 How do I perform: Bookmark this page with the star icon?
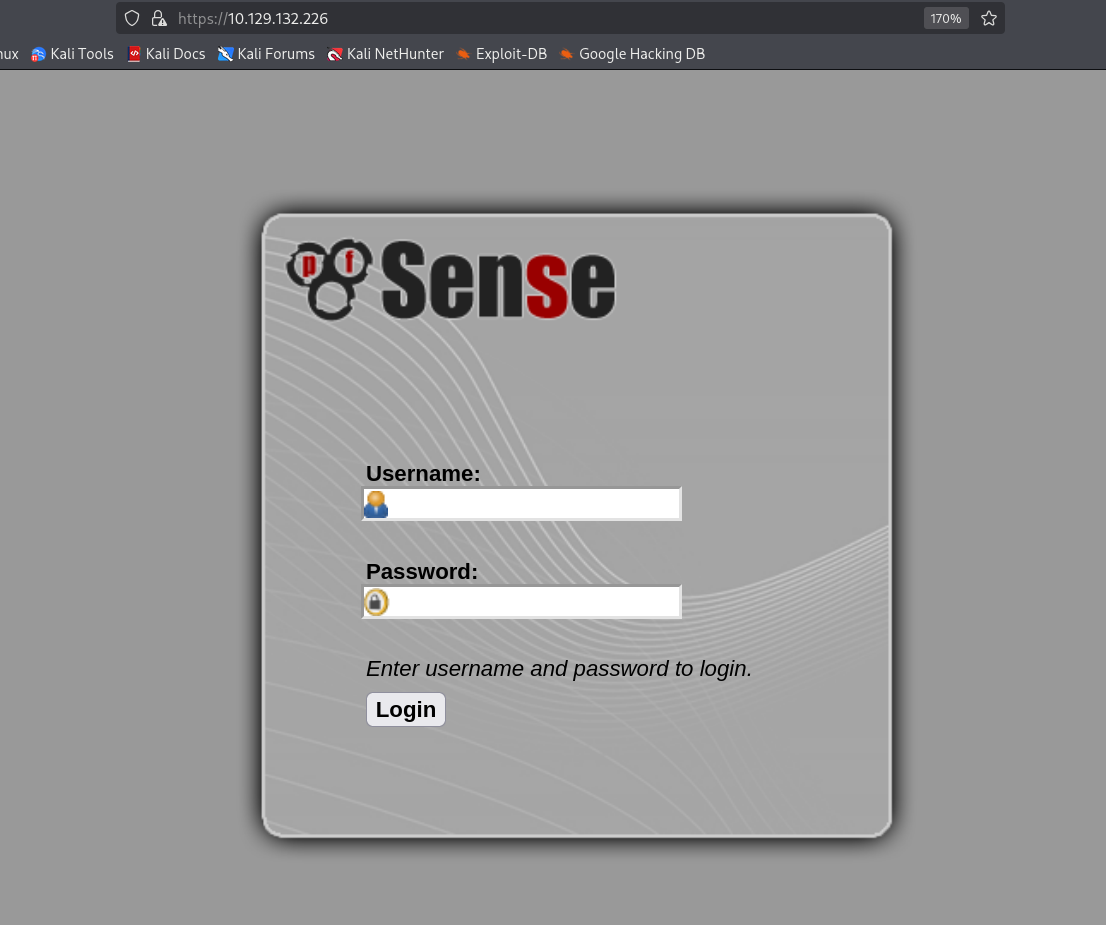(x=988, y=18)
